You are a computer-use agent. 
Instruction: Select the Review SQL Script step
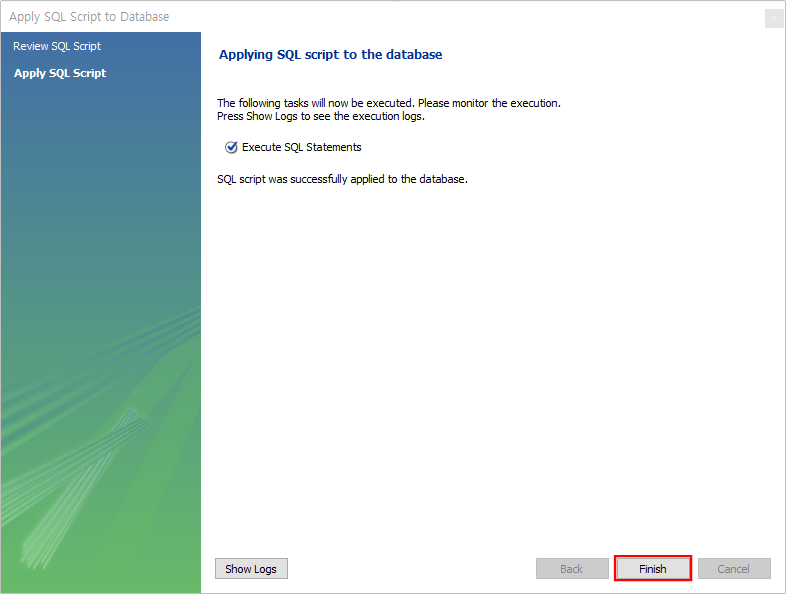(x=57, y=46)
